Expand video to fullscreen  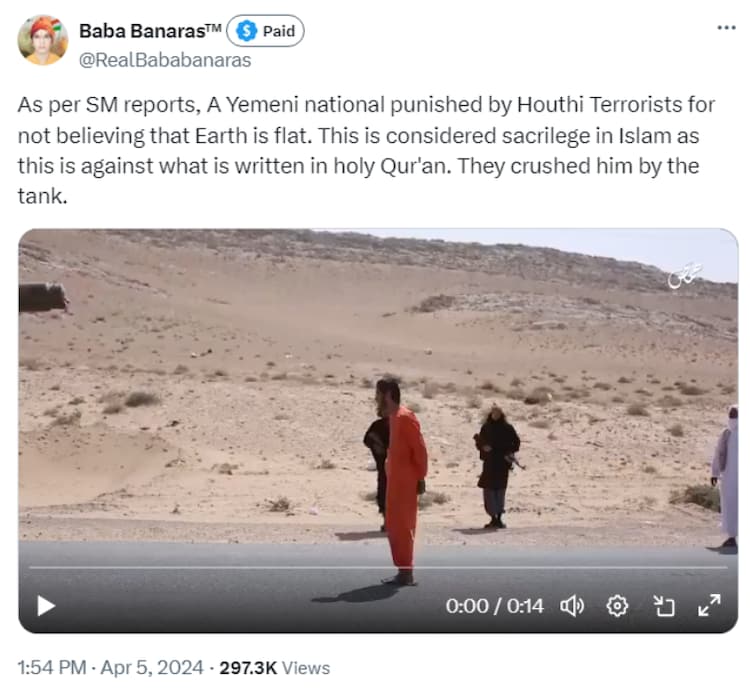[x=709, y=605]
